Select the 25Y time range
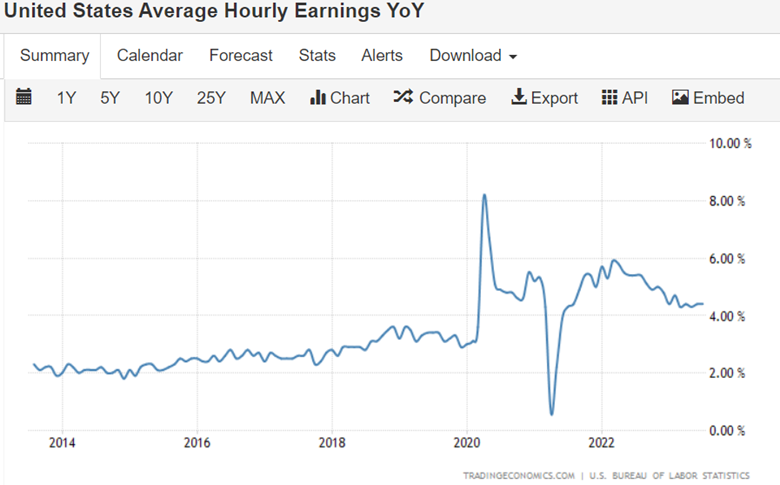Viewport: 780px width, 485px height. point(211,98)
